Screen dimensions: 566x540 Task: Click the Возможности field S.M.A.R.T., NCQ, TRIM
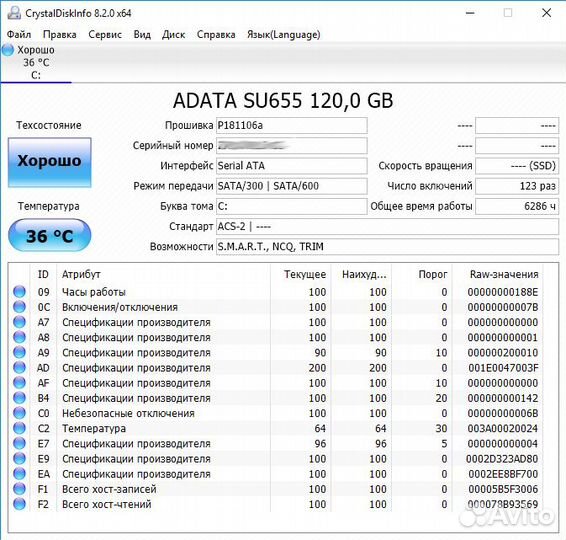[387, 247]
